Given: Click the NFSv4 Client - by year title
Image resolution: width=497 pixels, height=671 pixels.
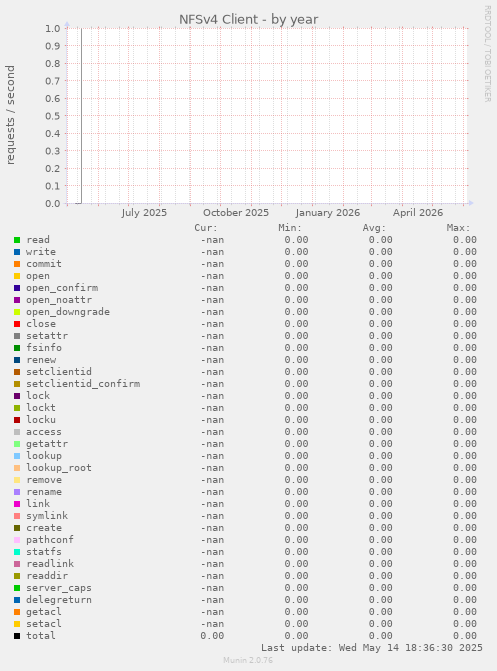Looking at the screenshot, I should (x=248, y=20).
